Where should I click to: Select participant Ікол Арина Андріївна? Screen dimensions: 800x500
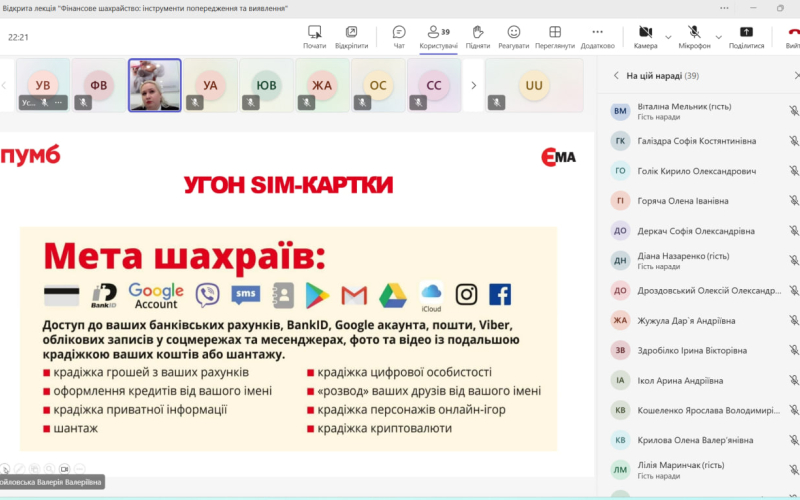[x=698, y=380]
